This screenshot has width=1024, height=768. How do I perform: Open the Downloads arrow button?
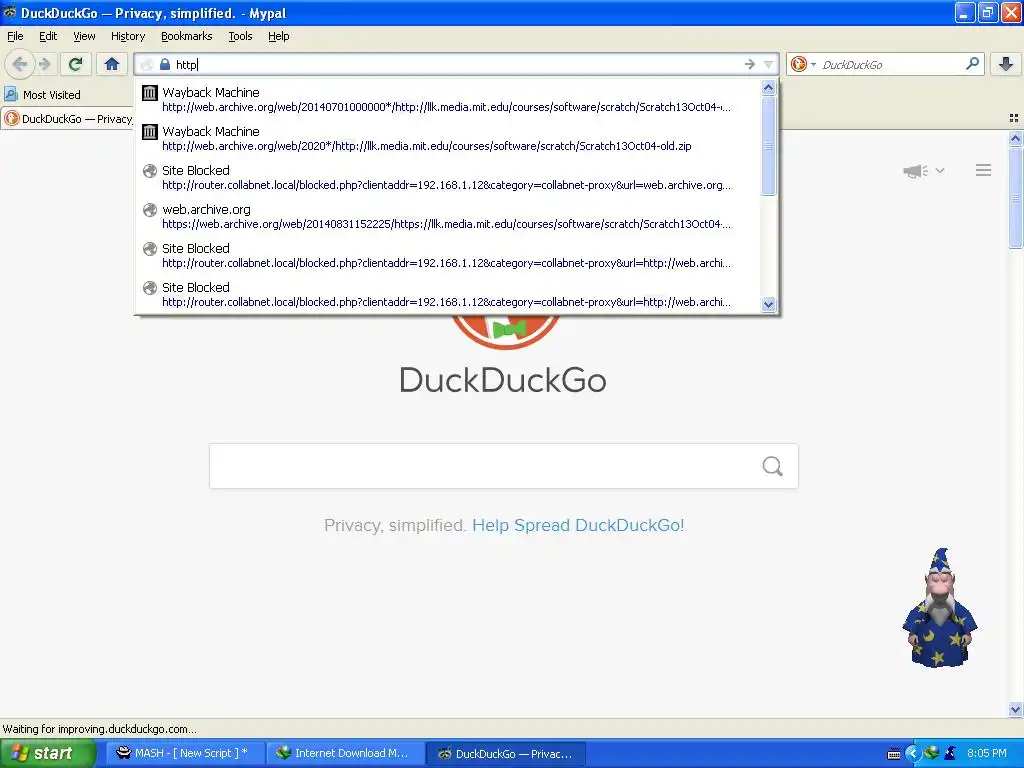coord(1006,64)
